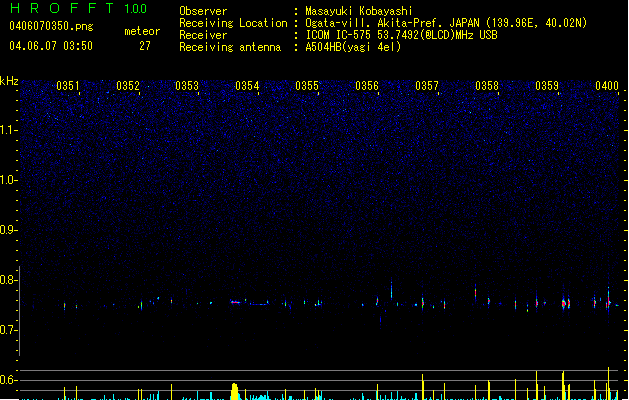Click the 'Receiver' label

(203, 35)
